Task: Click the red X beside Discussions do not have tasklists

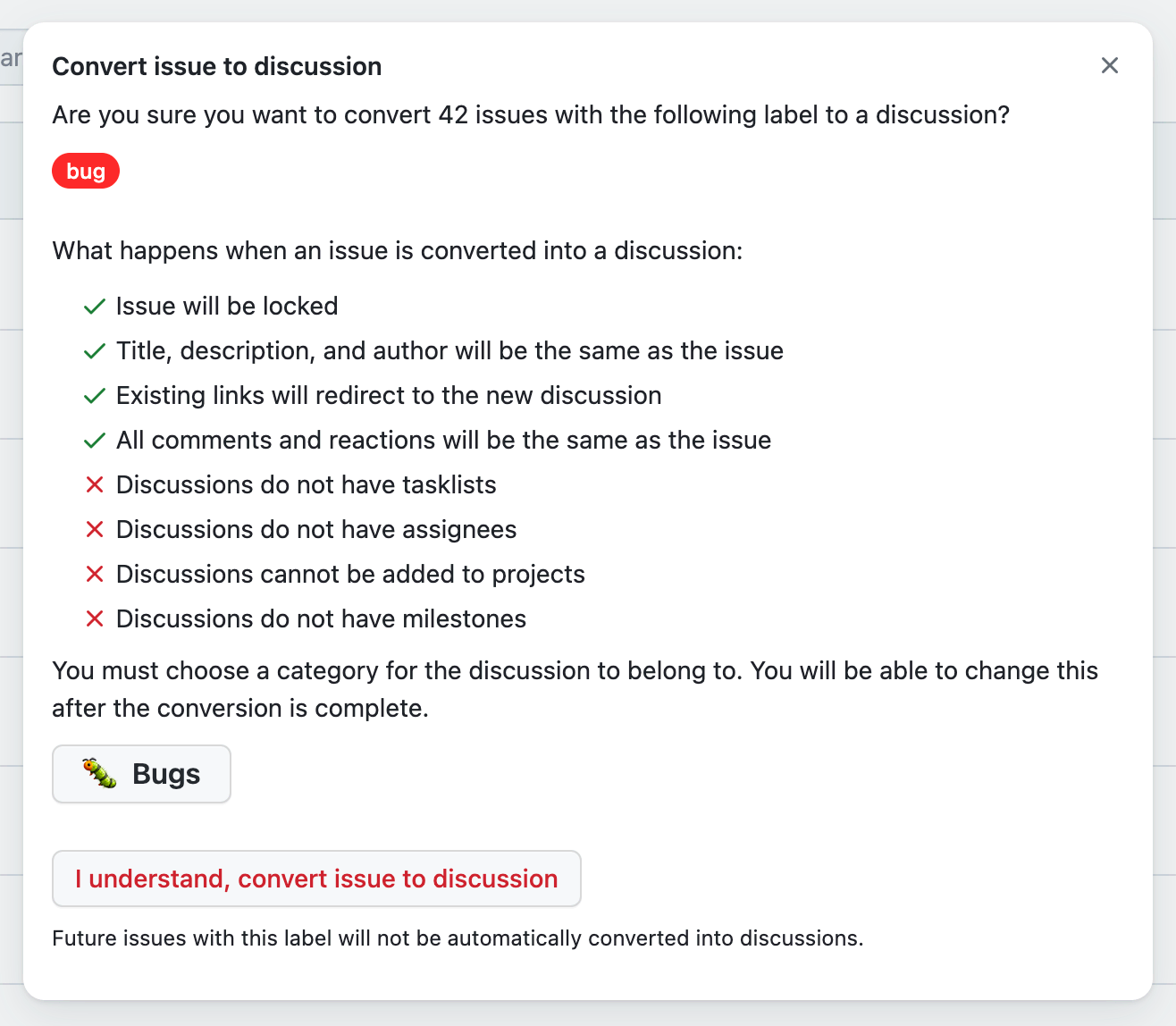Action: 95,484
